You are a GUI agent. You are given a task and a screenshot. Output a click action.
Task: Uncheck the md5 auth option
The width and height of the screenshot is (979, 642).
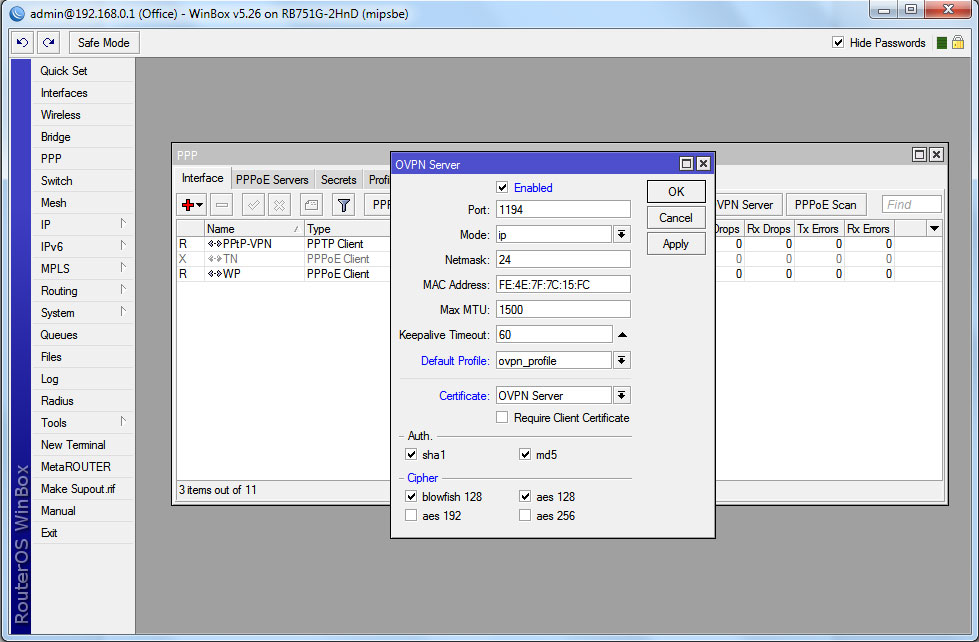[x=525, y=455]
